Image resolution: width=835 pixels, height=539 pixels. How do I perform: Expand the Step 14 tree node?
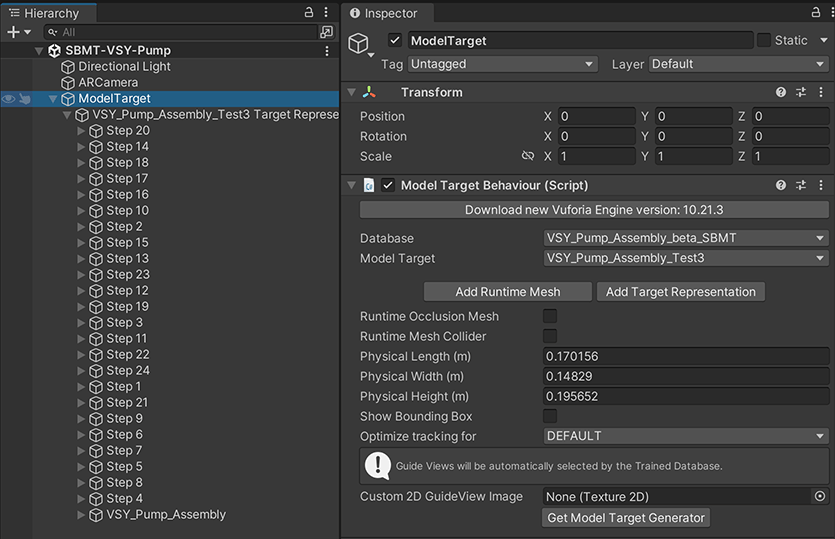coord(80,147)
